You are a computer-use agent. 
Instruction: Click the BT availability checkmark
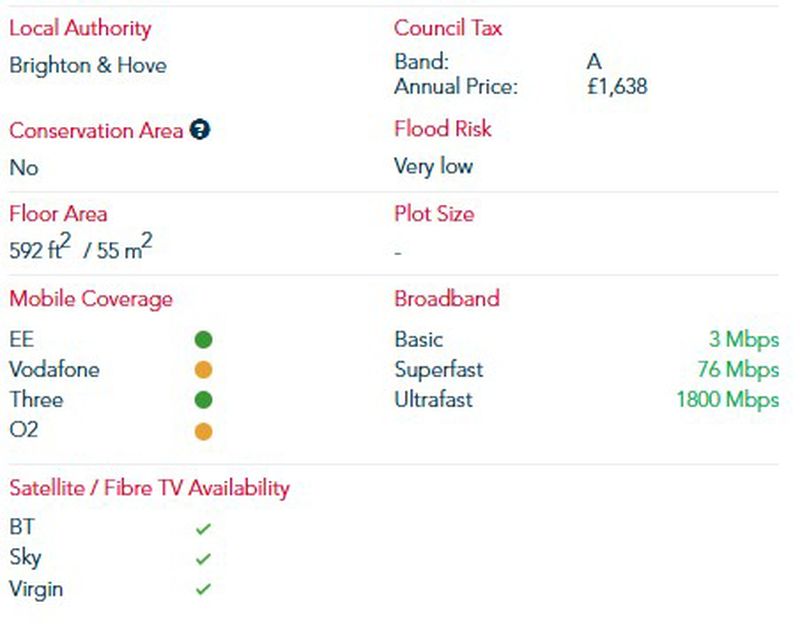pyautogui.click(x=204, y=528)
